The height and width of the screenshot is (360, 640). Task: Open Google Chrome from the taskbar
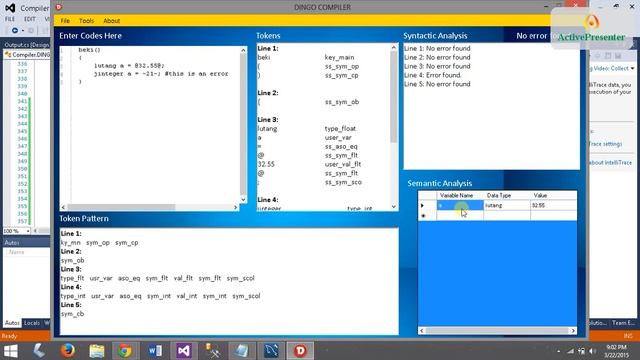pos(125,351)
